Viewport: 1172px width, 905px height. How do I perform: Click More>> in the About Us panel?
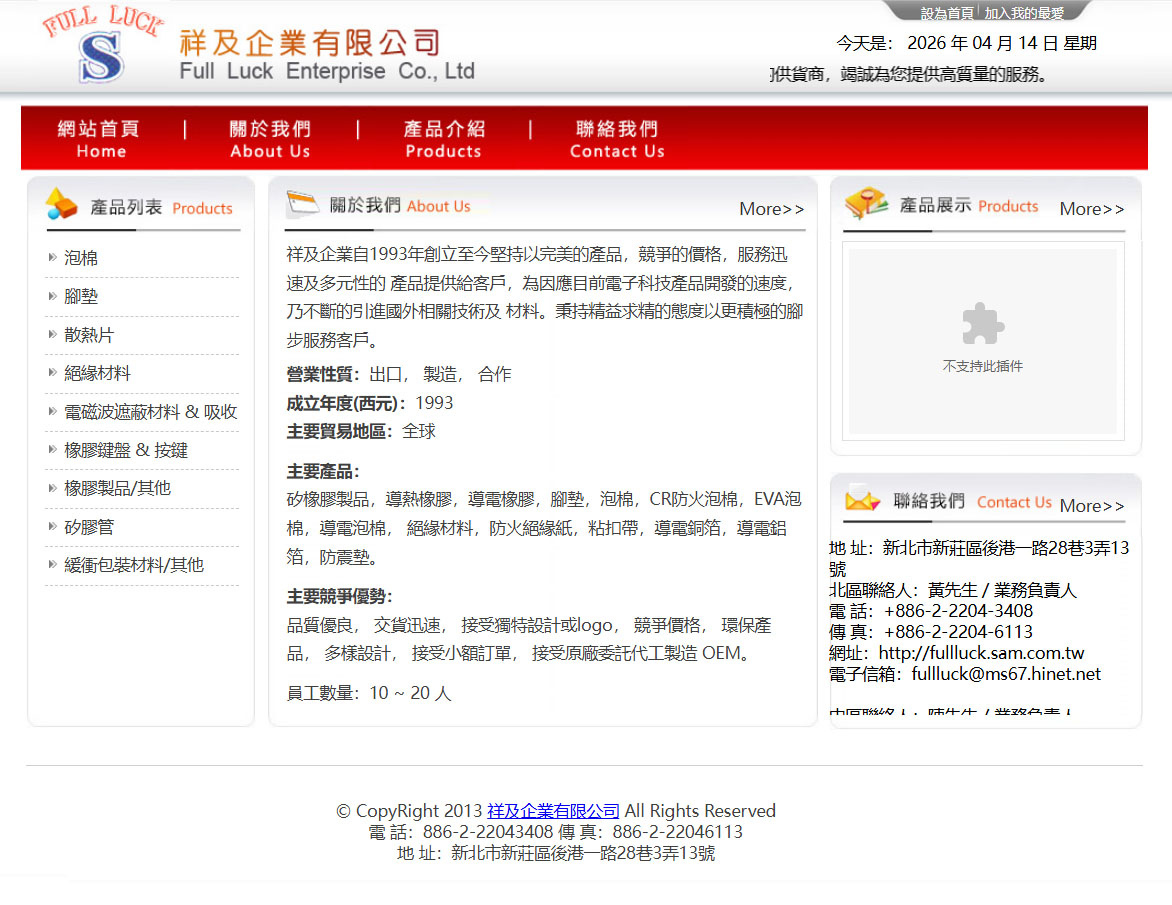click(771, 209)
